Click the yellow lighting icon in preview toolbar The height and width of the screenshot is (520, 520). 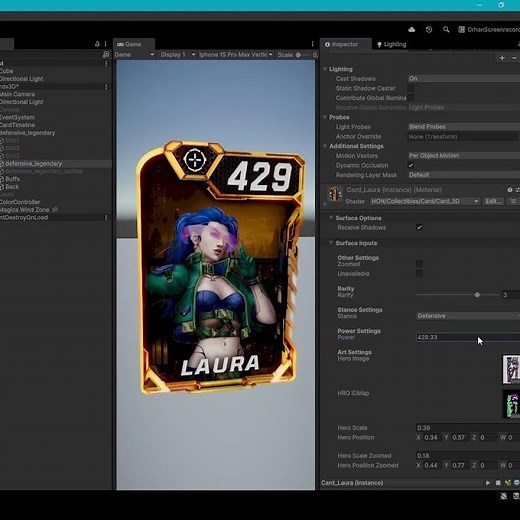(x=508, y=482)
